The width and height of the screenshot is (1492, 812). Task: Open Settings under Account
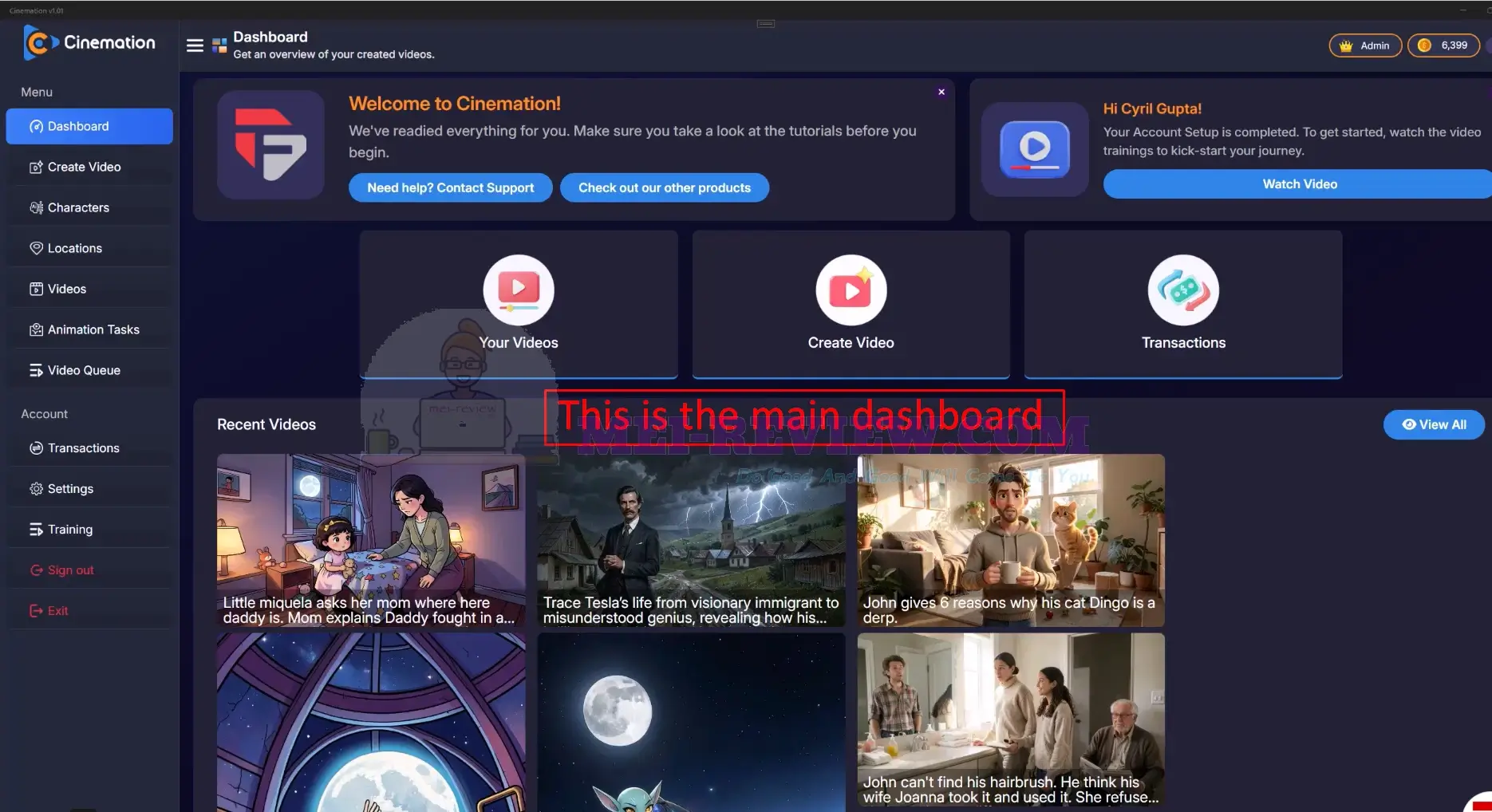click(x=89, y=489)
